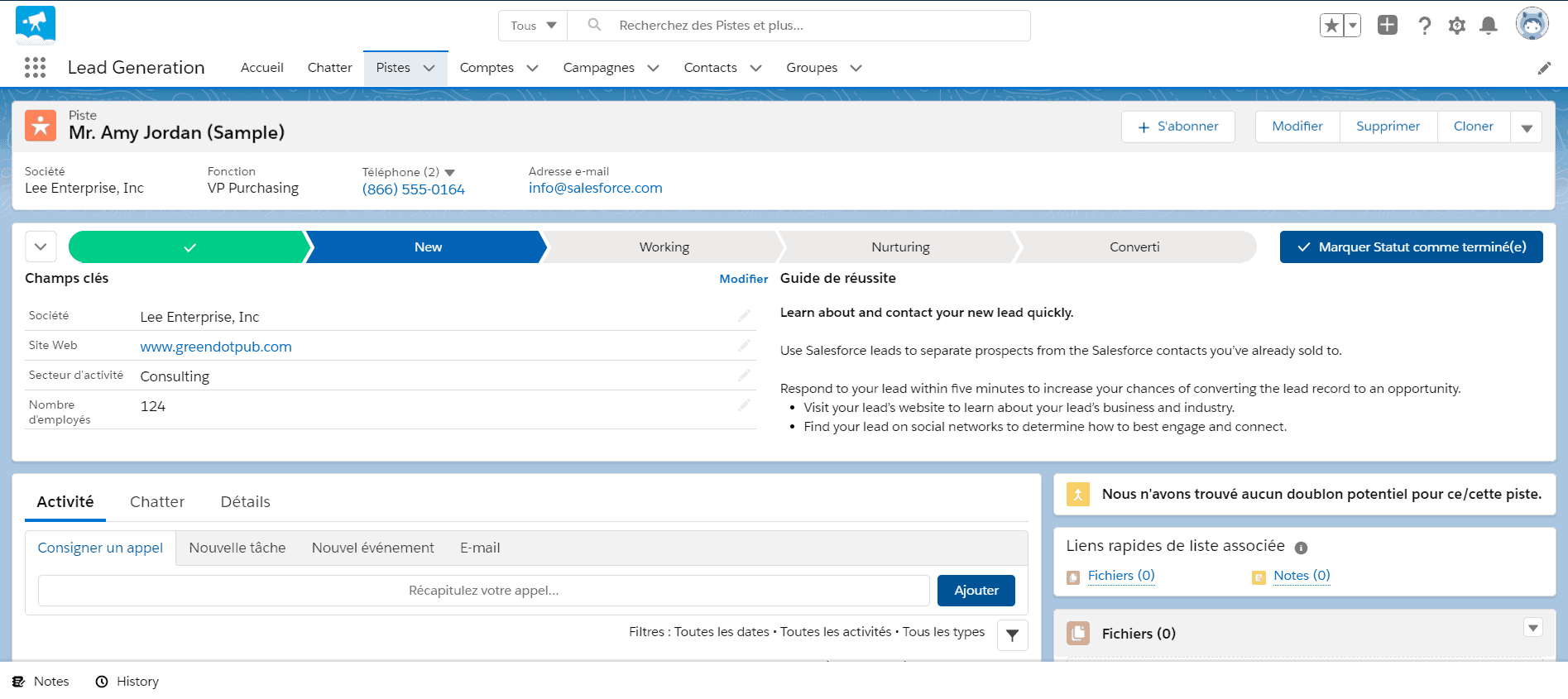Open the Notifications bell icon
1568x699 pixels.
pos(1489,26)
